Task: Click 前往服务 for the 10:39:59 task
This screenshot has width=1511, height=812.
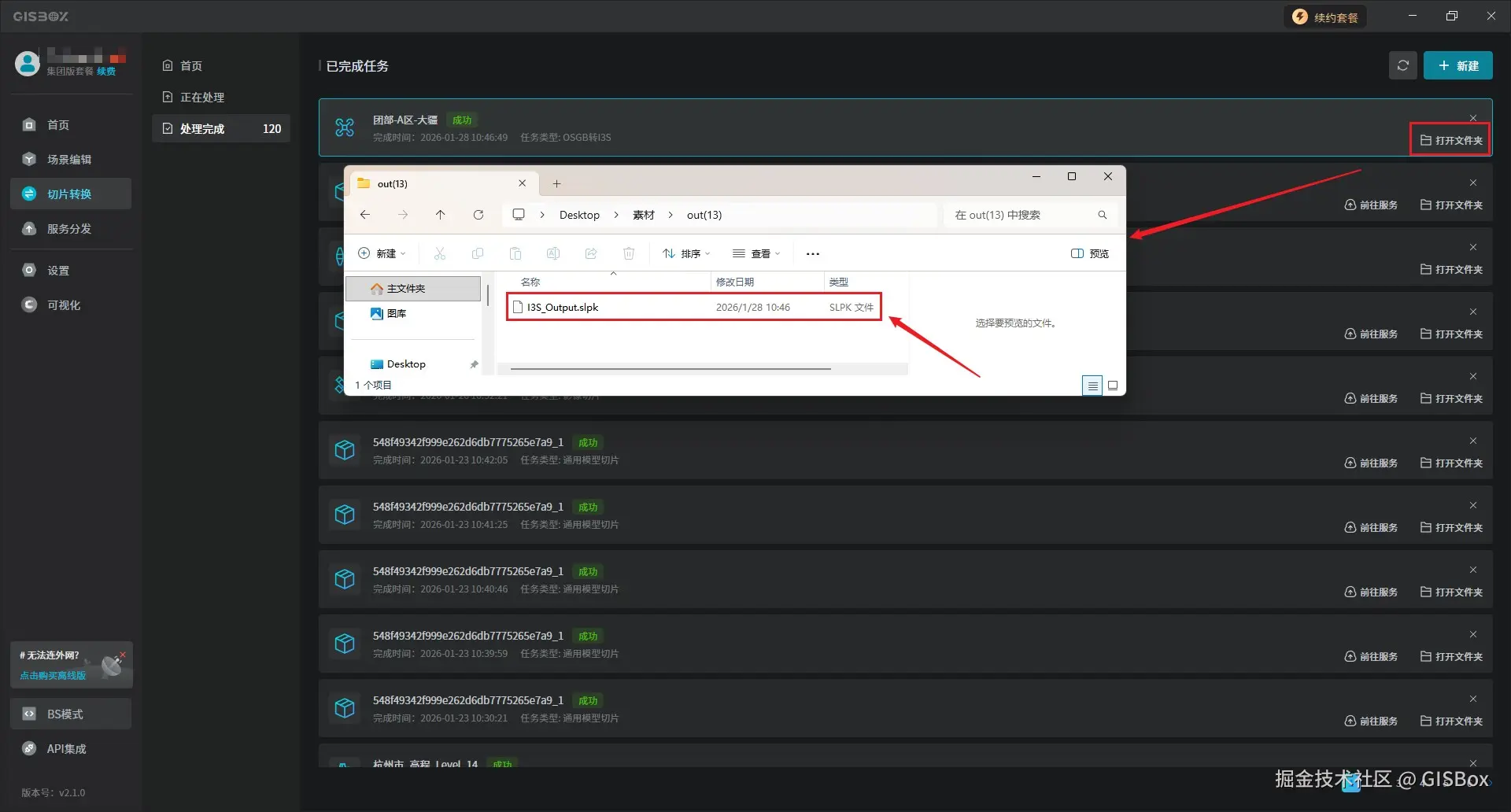Action: click(x=1371, y=657)
